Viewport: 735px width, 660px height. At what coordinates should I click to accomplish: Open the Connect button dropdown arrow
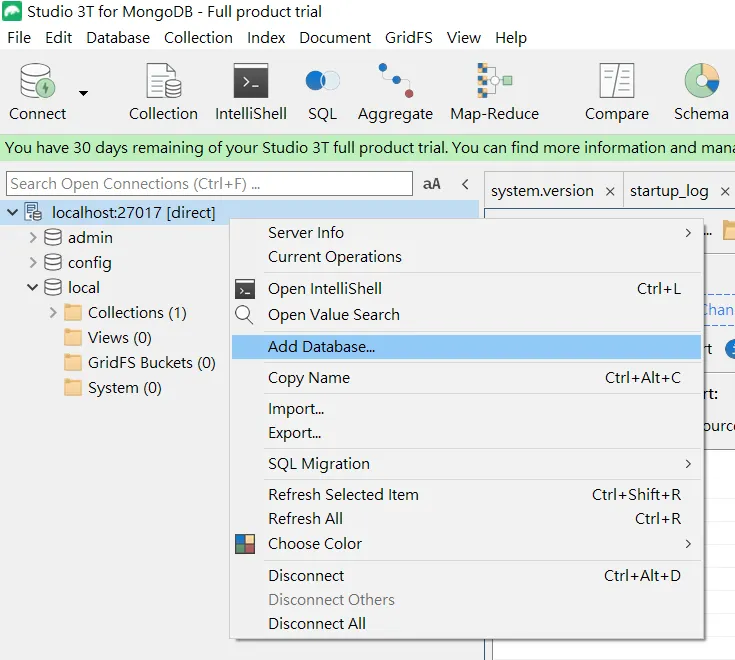pos(84,94)
